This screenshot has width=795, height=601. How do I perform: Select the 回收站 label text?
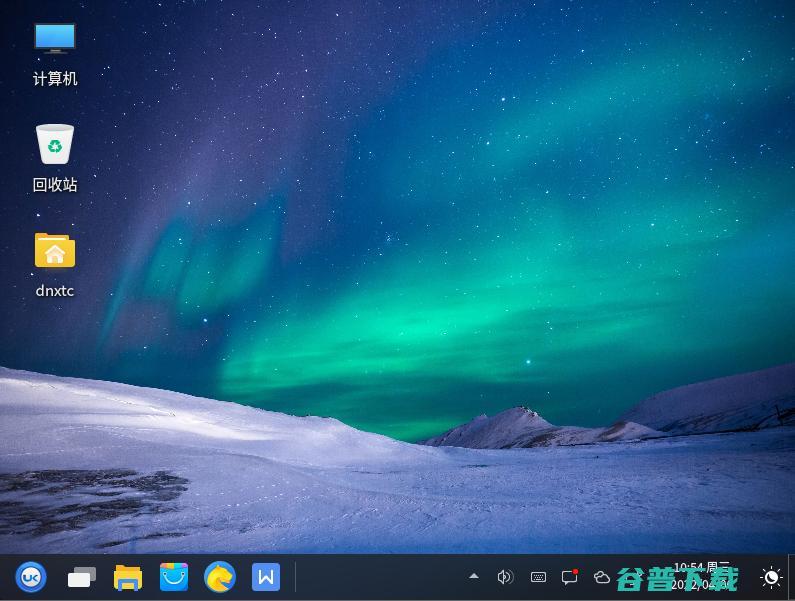[55, 185]
